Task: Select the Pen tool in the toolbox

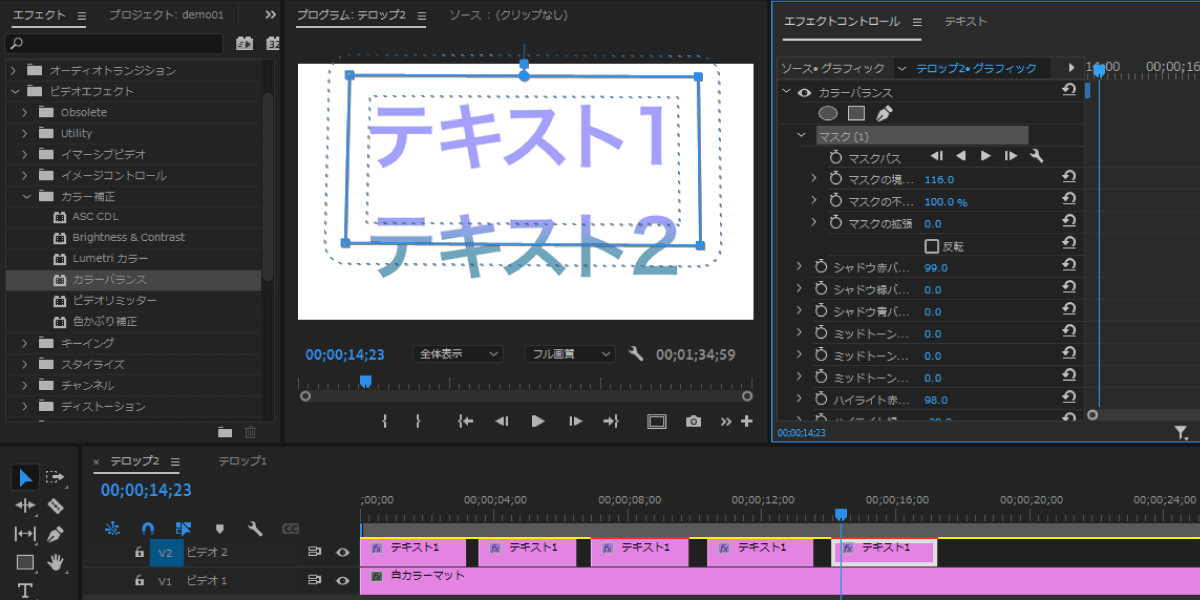Action: (55, 534)
